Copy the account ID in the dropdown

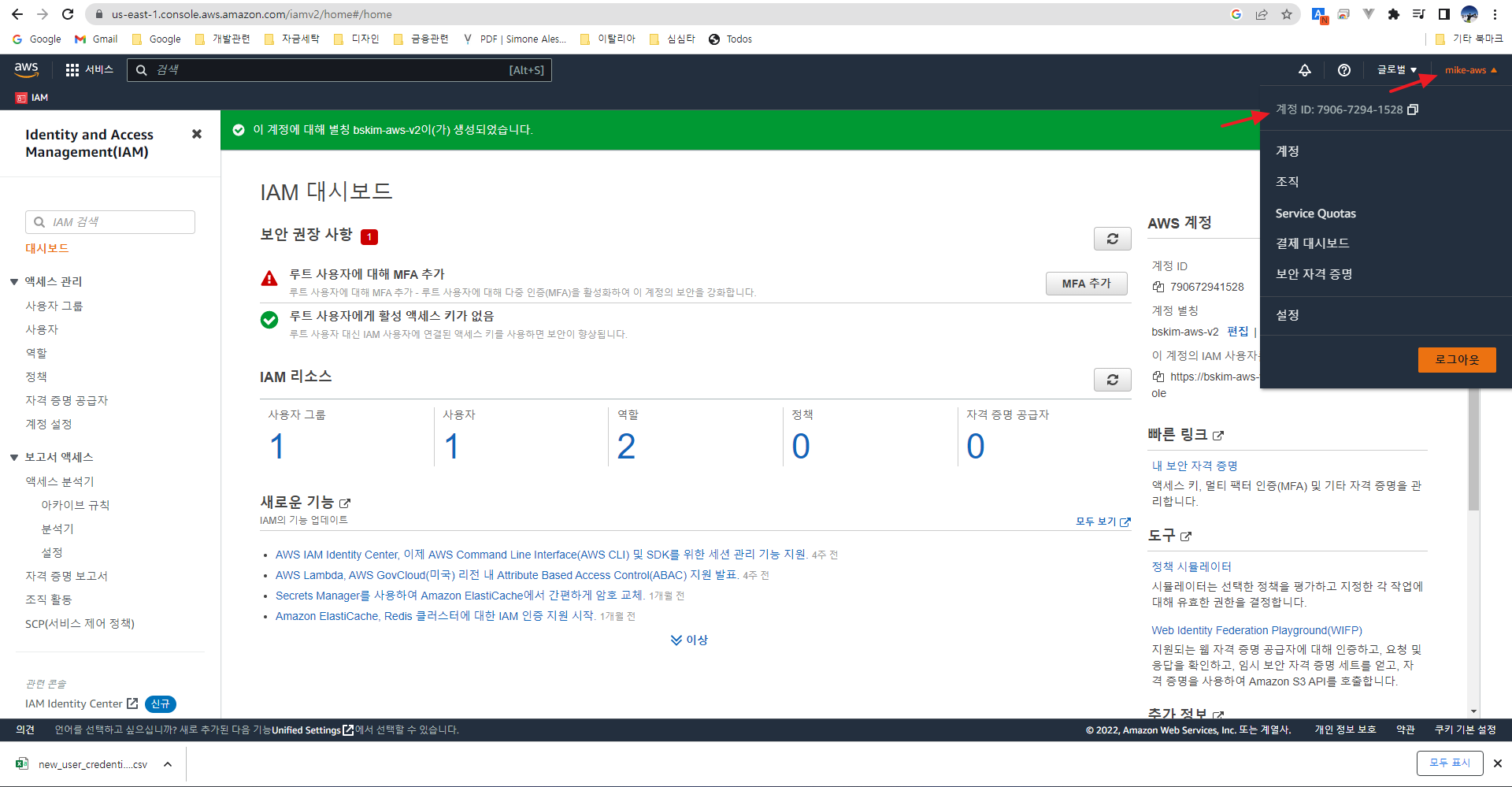(x=1413, y=110)
